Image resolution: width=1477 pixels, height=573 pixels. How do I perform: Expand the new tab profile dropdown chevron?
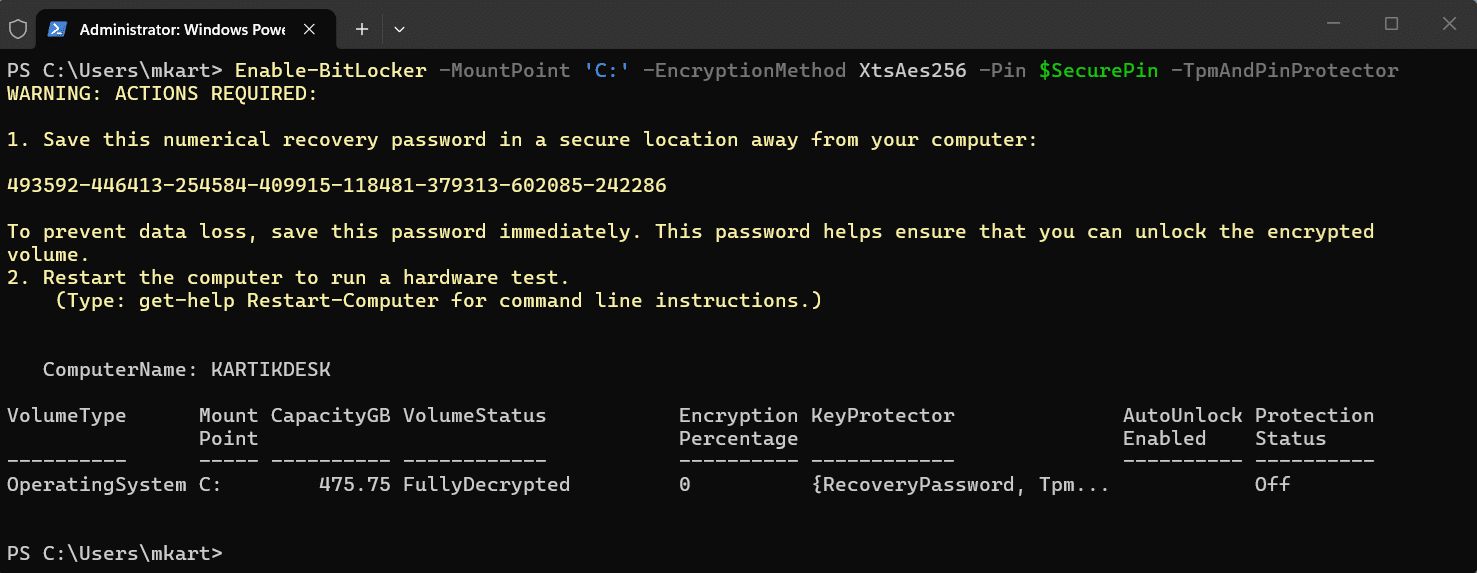399,29
